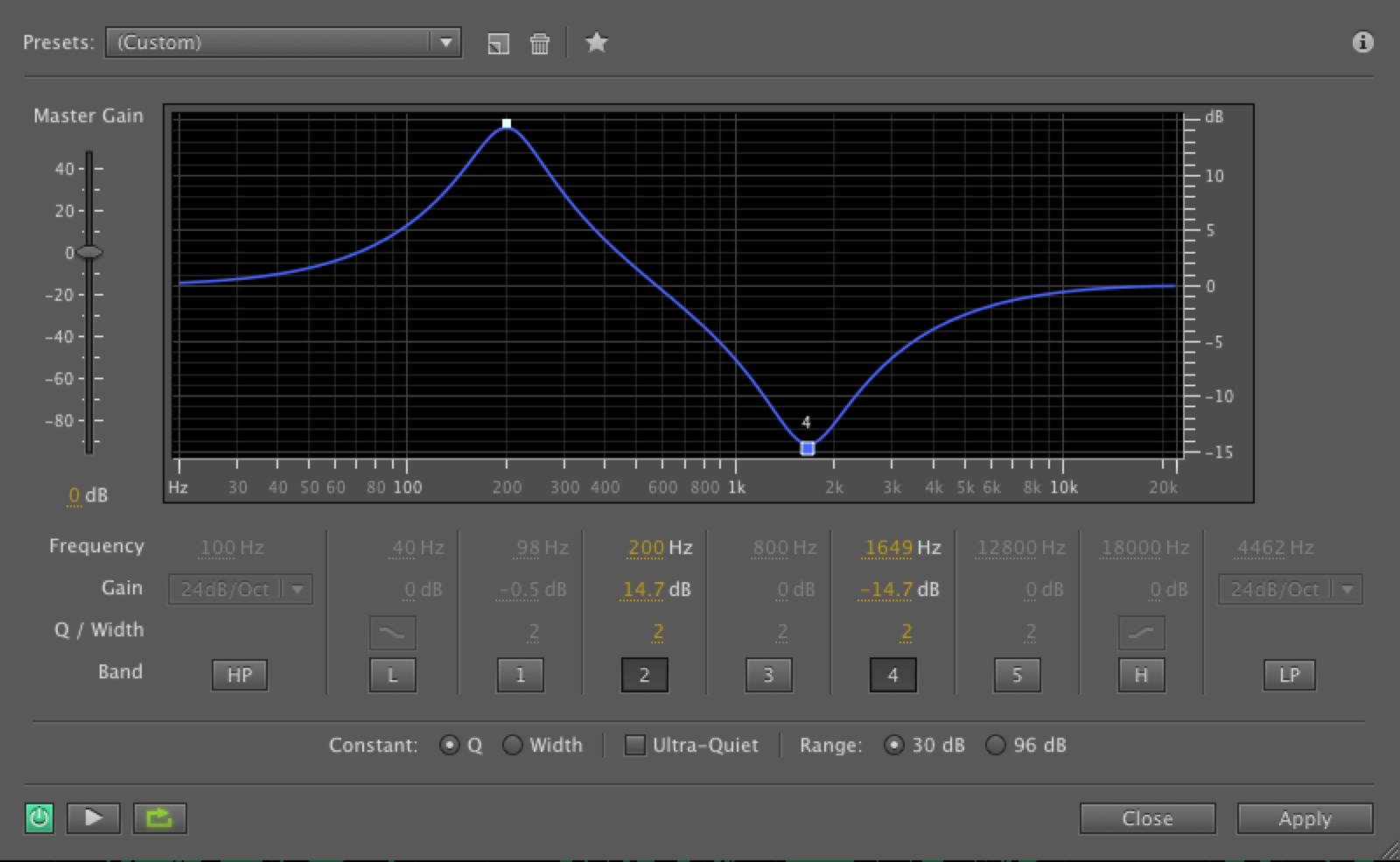The image size is (1400, 862).
Task: Close the equalizer window
Action: click(1147, 818)
